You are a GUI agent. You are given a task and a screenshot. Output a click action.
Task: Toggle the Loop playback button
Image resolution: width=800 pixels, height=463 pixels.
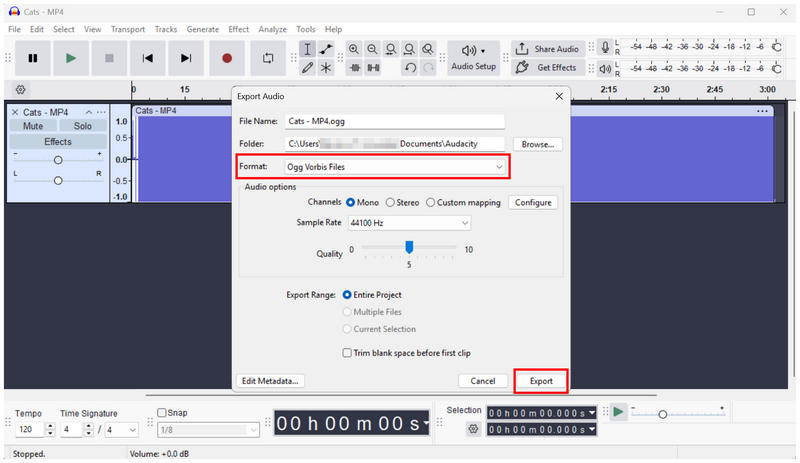(x=268, y=58)
